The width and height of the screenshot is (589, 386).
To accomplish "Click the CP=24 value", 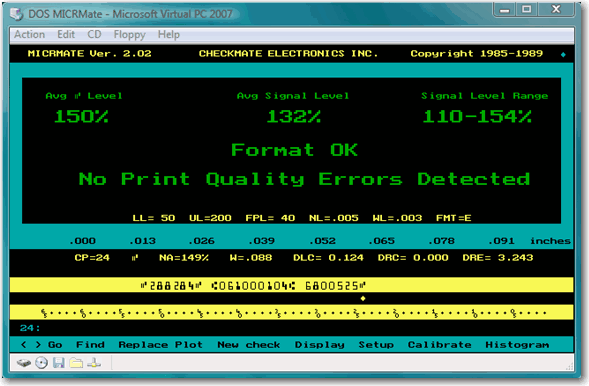I will tap(92, 258).
